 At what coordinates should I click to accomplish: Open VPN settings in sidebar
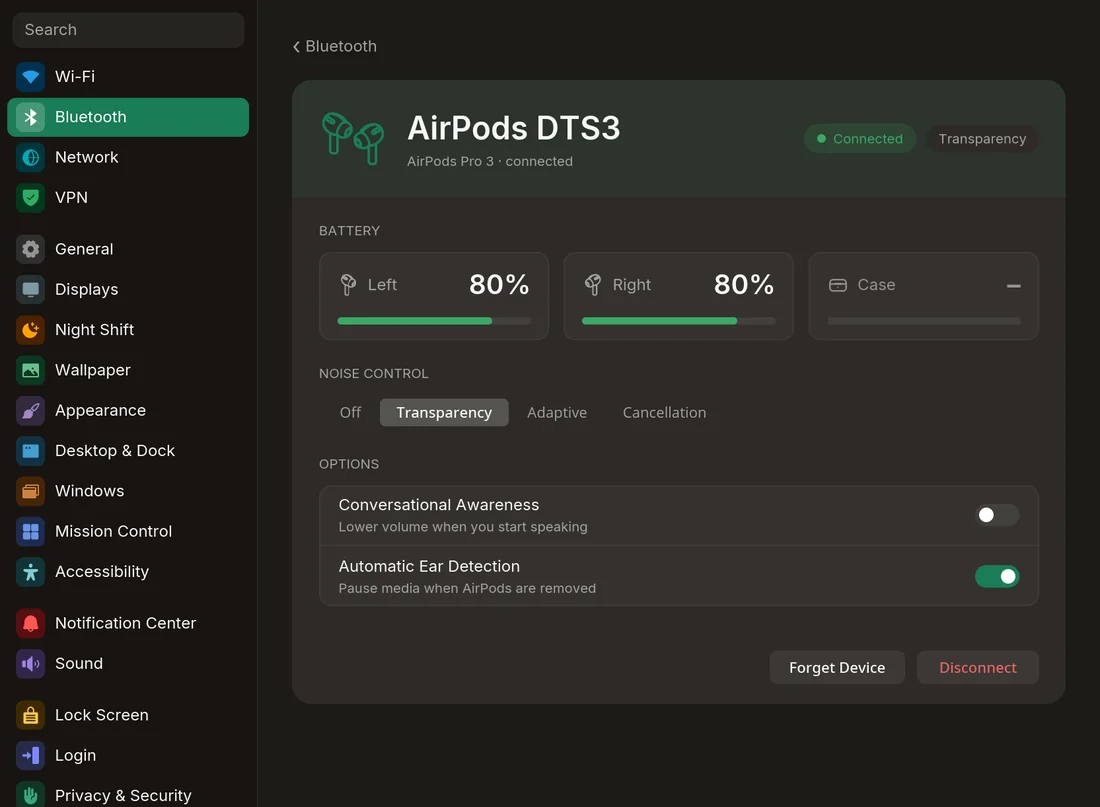[128, 198]
